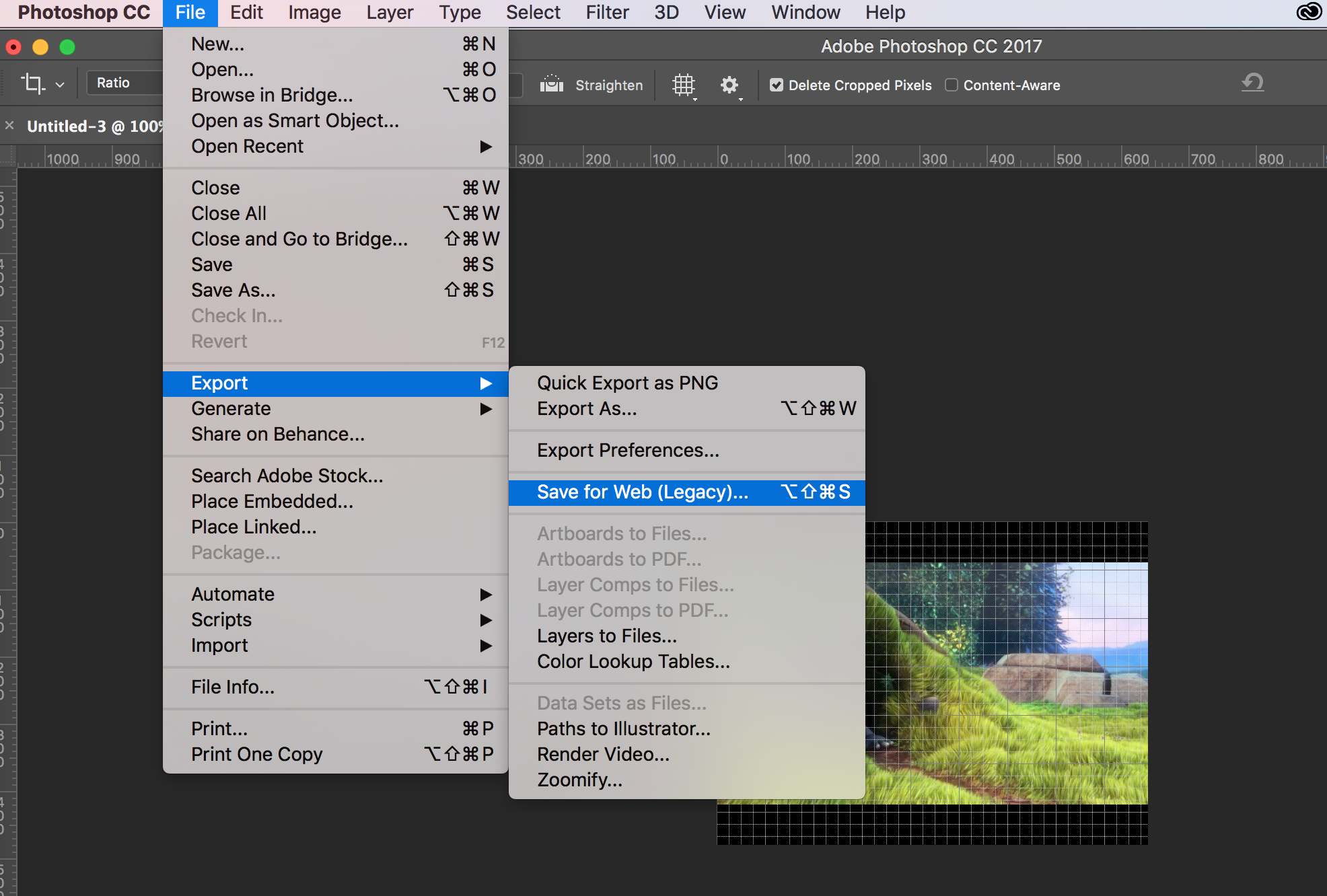Image resolution: width=1327 pixels, height=896 pixels.
Task: Choose Save As...
Action: click(x=335, y=290)
